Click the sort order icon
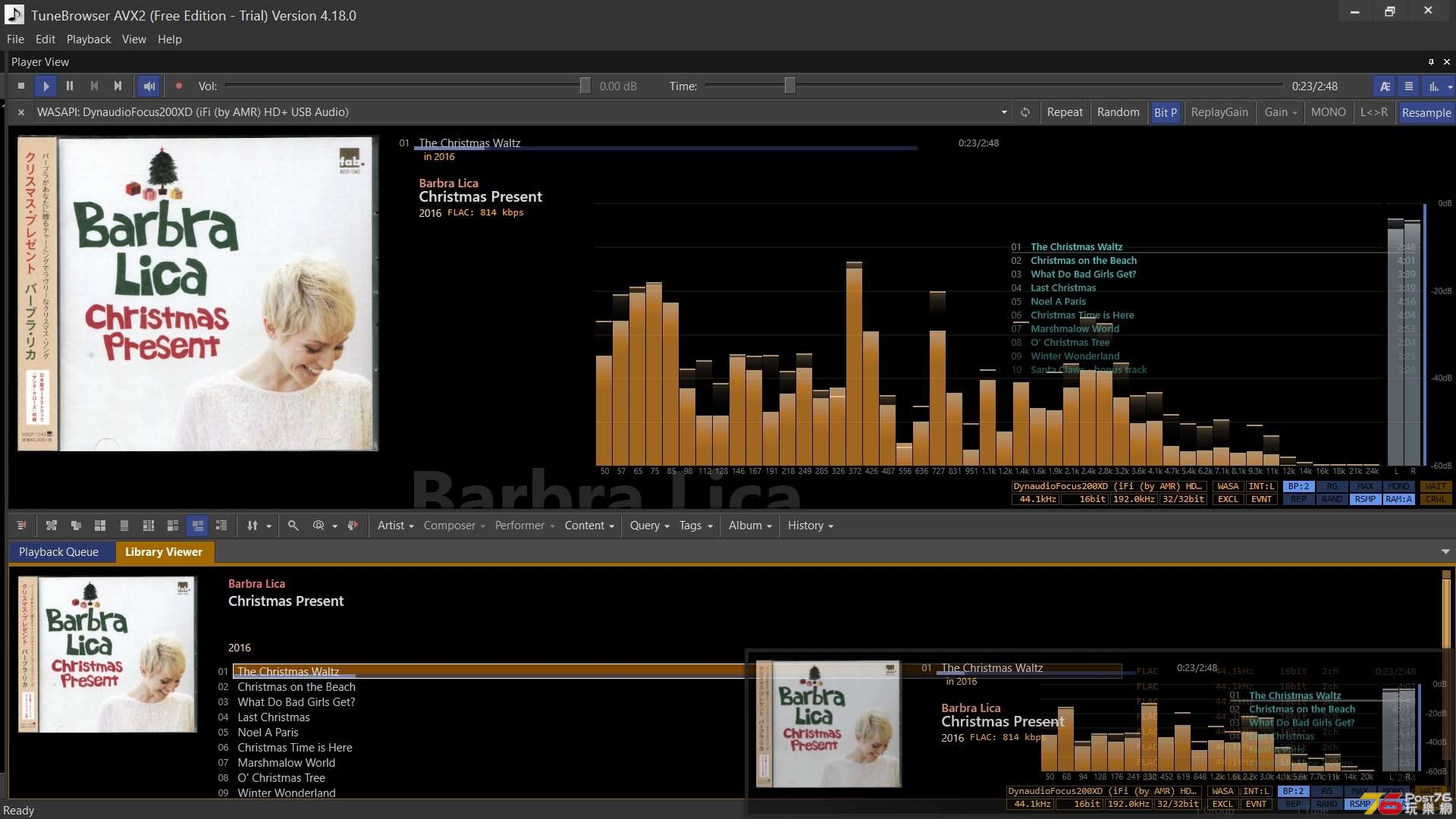The width and height of the screenshot is (1456, 819). pos(253,526)
